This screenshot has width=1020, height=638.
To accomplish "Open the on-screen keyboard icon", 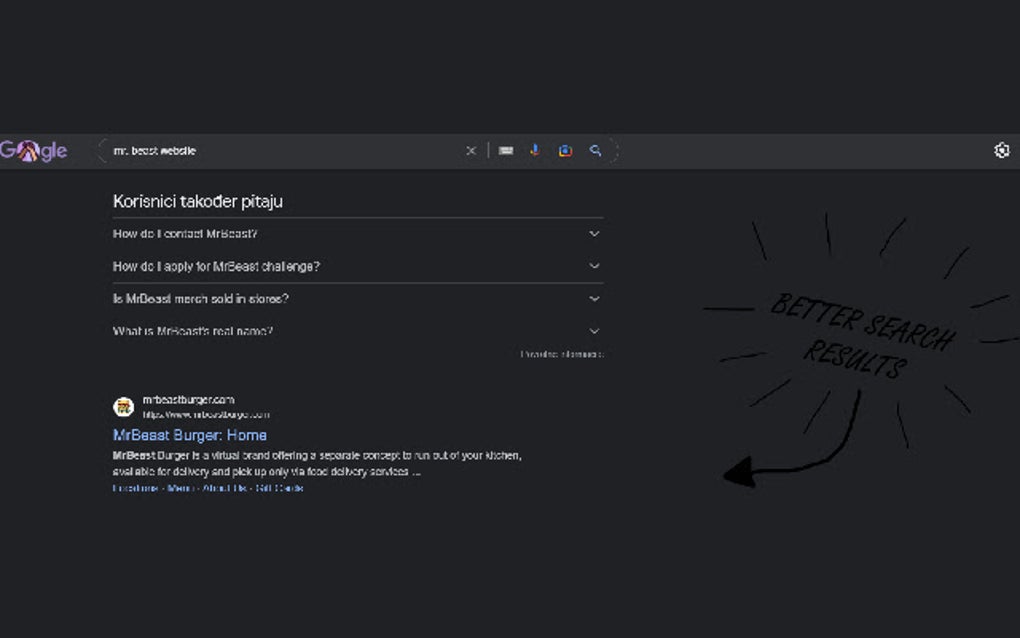I will point(506,150).
